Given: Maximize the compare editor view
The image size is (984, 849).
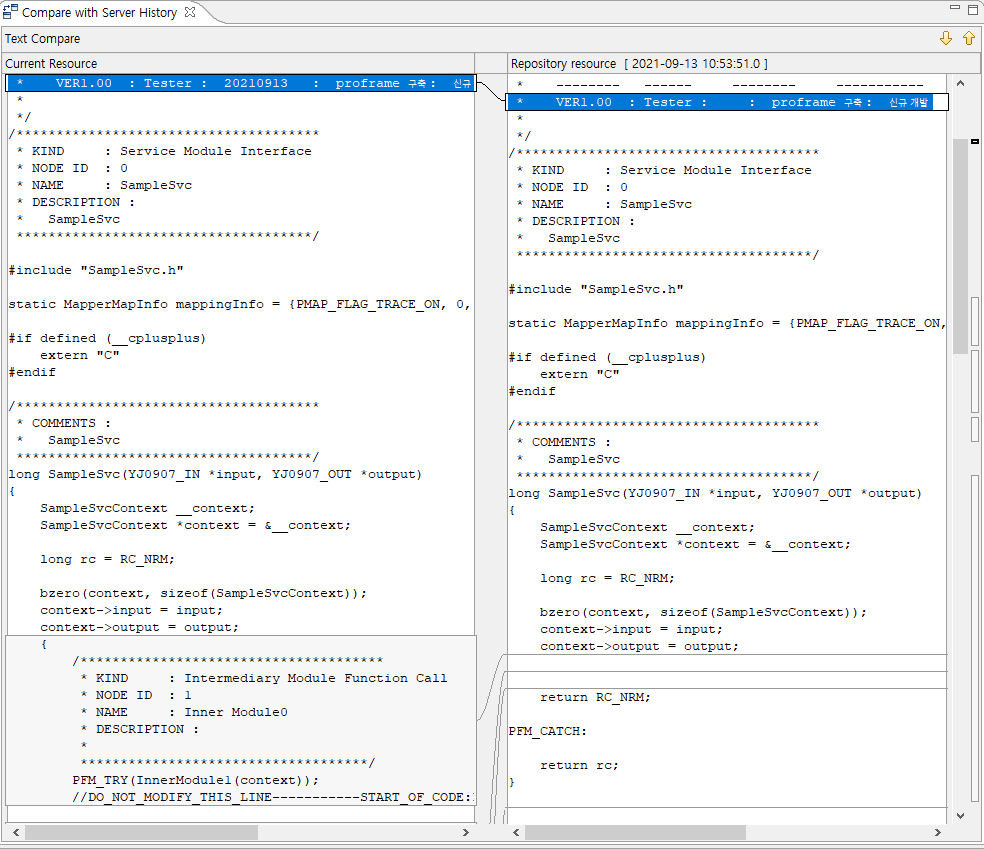Looking at the screenshot, I should click(971, 10).
